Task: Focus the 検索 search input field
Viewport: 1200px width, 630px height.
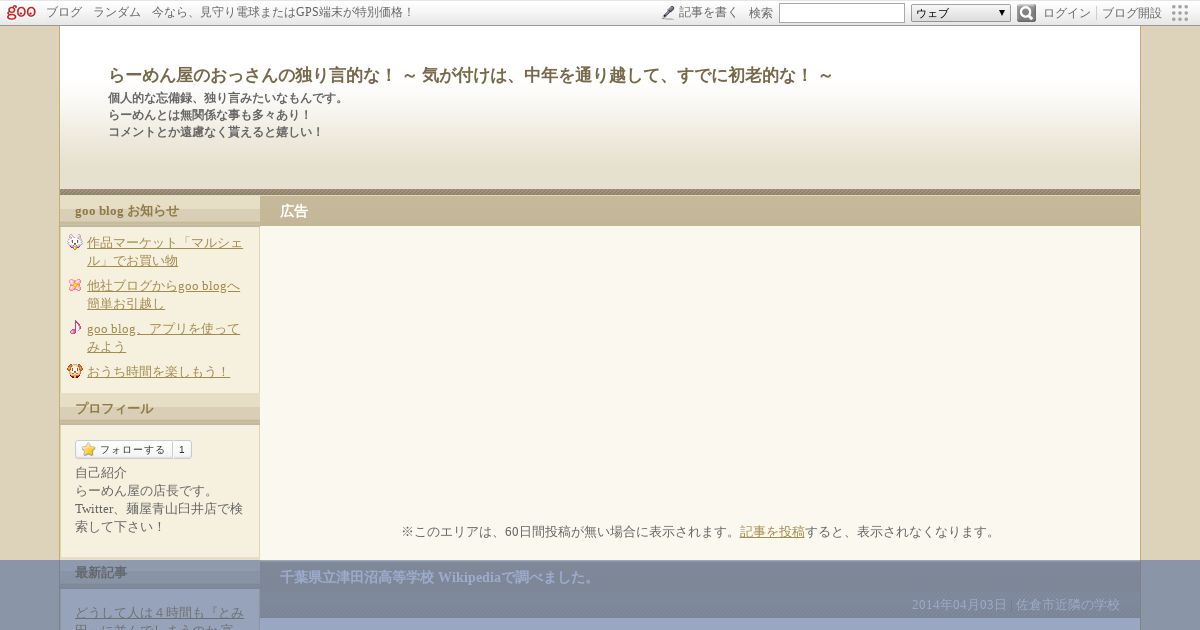Action: tap(842, 13)
